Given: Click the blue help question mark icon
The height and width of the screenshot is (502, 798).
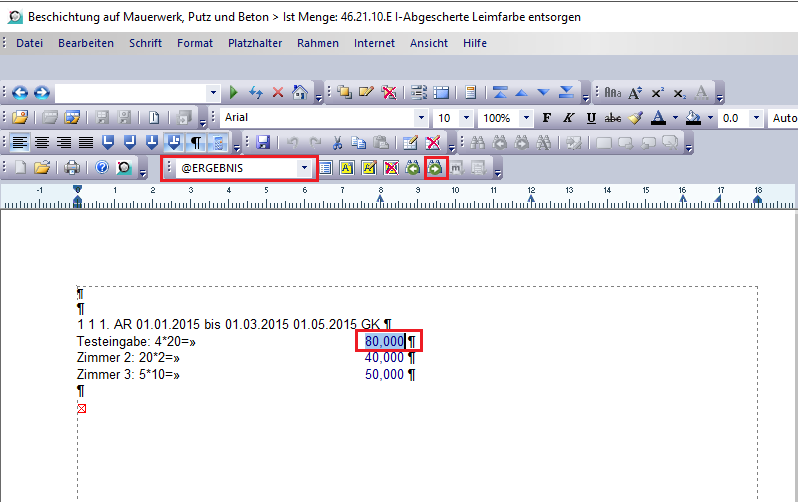Looking at the screenshot, I should point(102,168).
